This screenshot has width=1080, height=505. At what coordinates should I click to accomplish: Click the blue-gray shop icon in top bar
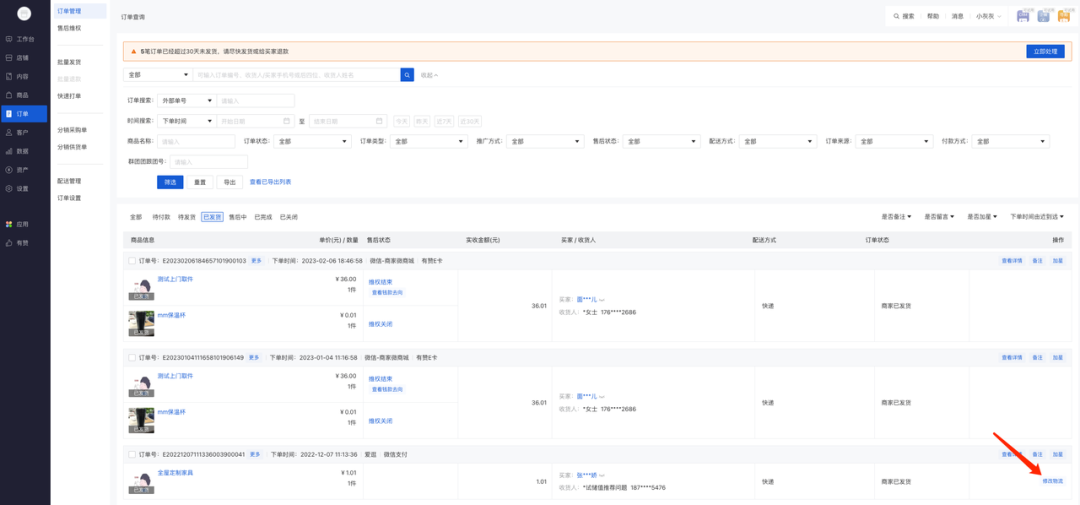coord(1044,16)
